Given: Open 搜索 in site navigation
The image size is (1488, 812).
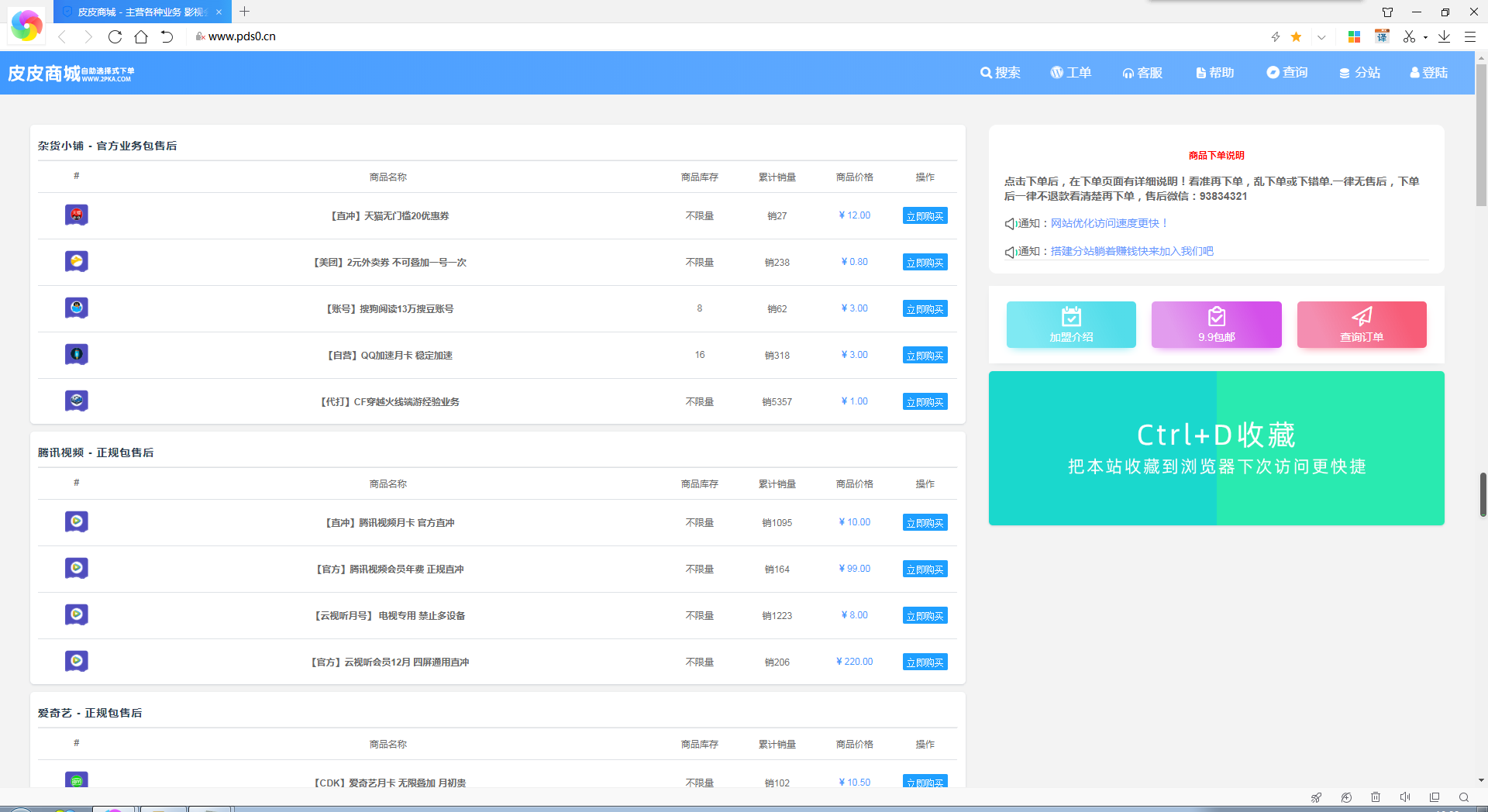Looking at the screenshot, I should point(1000,72).
